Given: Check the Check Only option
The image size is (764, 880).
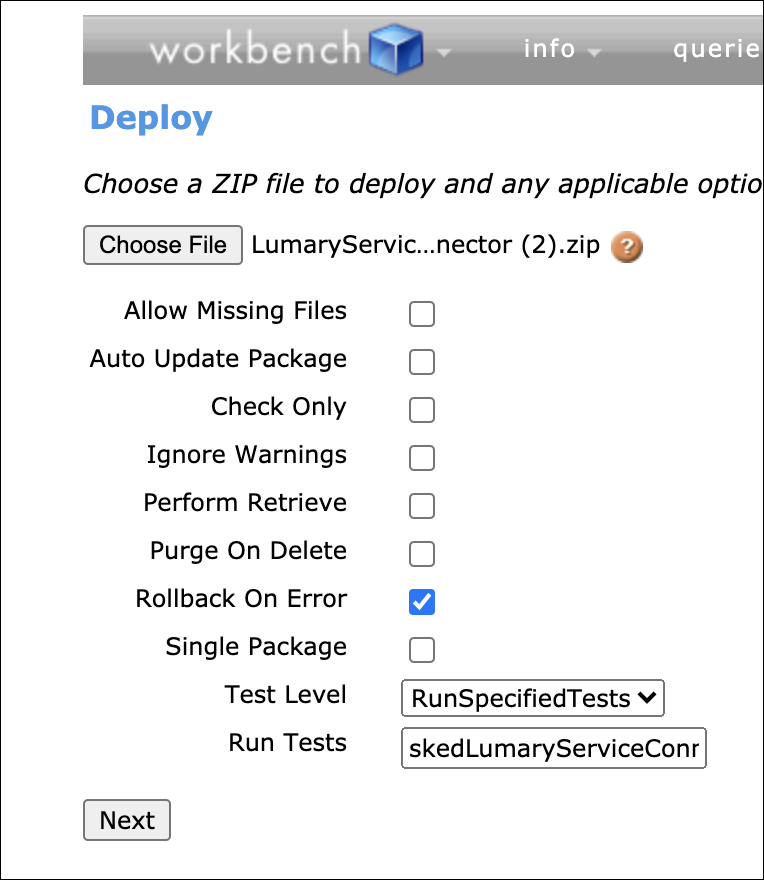Looking at the screenshot, I should point(422,410).
